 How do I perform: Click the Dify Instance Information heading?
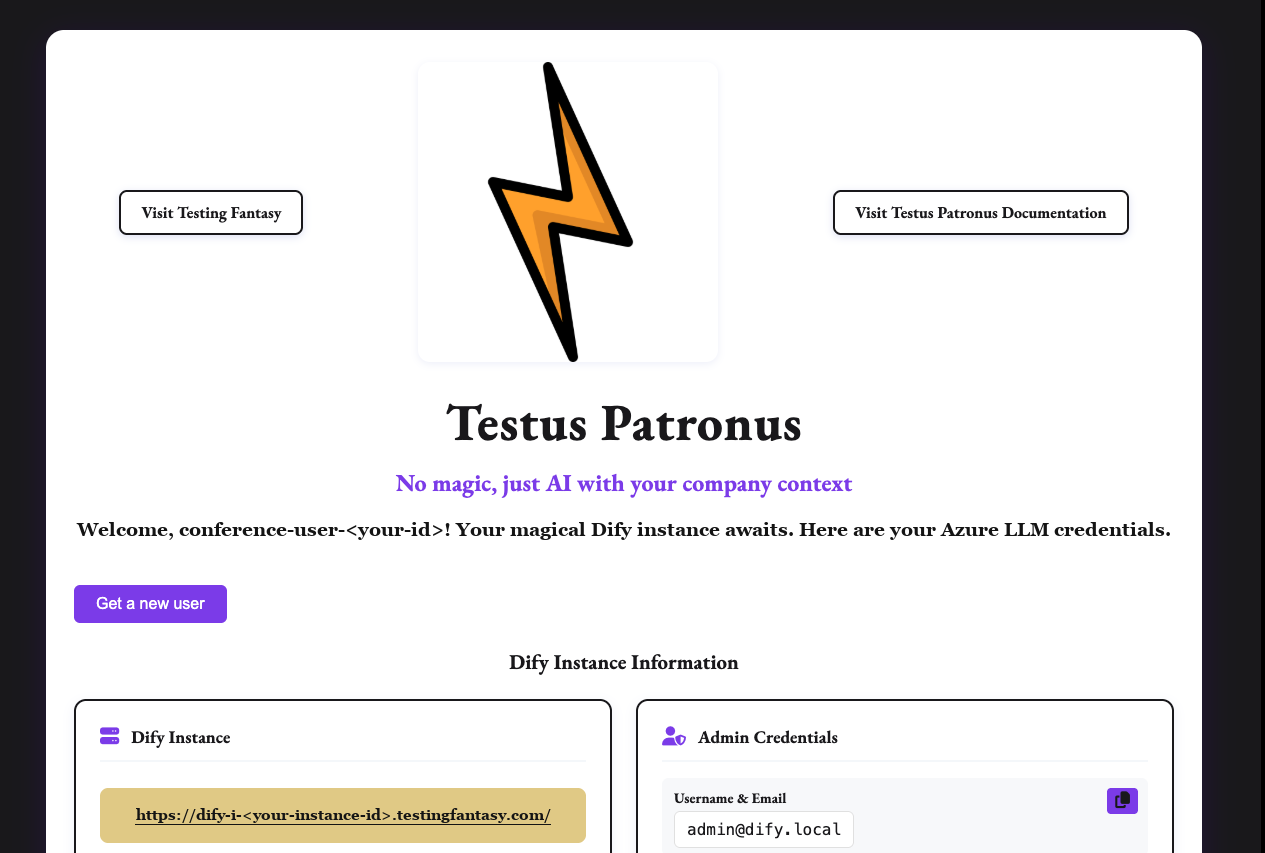pyautogui.click(x=624, y=662)
